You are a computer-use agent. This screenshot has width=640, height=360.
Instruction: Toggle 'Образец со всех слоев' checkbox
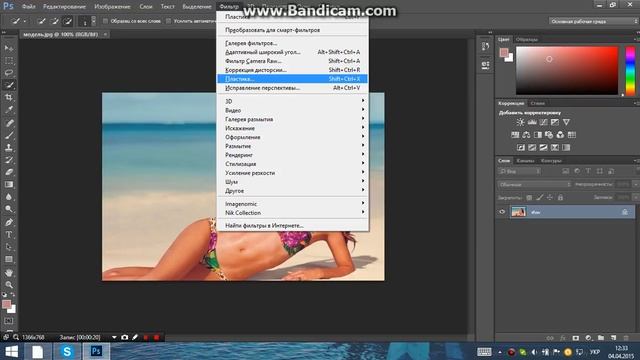tap(105, 21)
